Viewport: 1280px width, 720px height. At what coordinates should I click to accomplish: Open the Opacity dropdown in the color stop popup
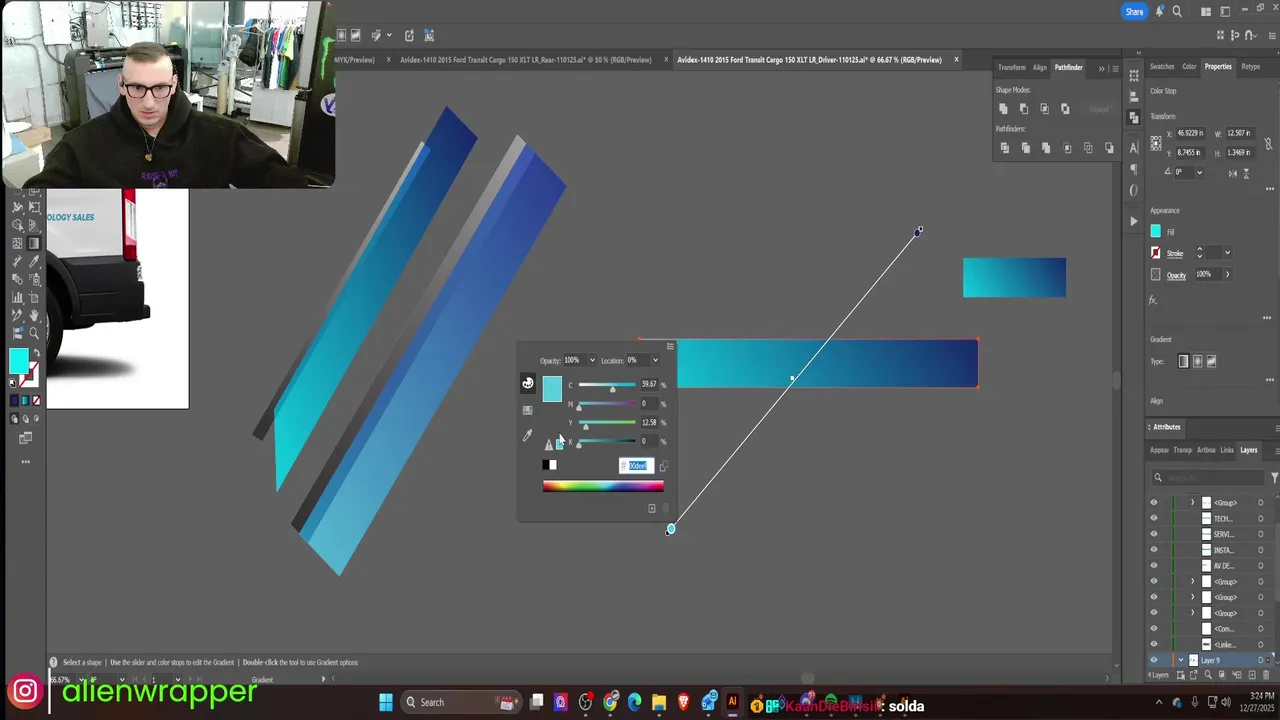(592, 360)
